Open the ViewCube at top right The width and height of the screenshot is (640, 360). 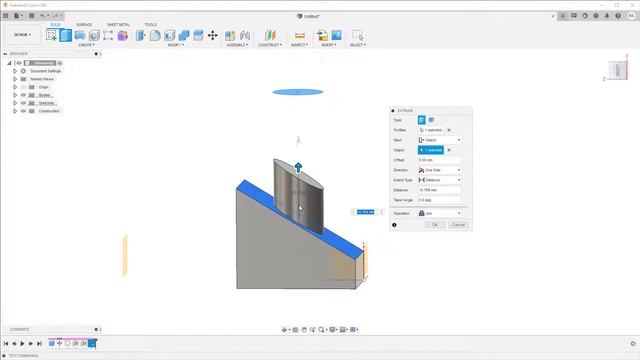pos(618,70)
